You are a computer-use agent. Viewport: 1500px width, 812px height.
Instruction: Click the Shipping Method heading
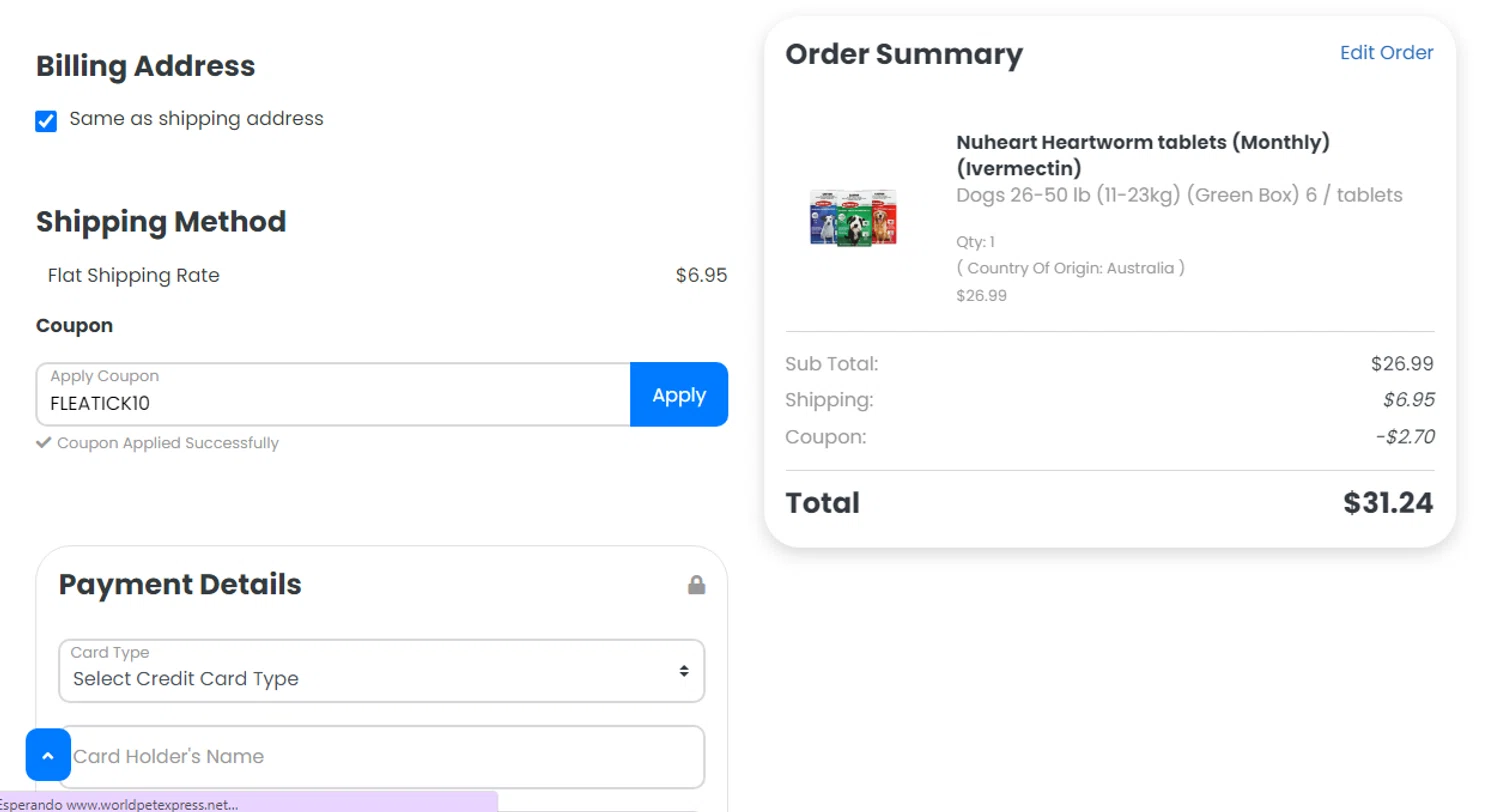161,221
